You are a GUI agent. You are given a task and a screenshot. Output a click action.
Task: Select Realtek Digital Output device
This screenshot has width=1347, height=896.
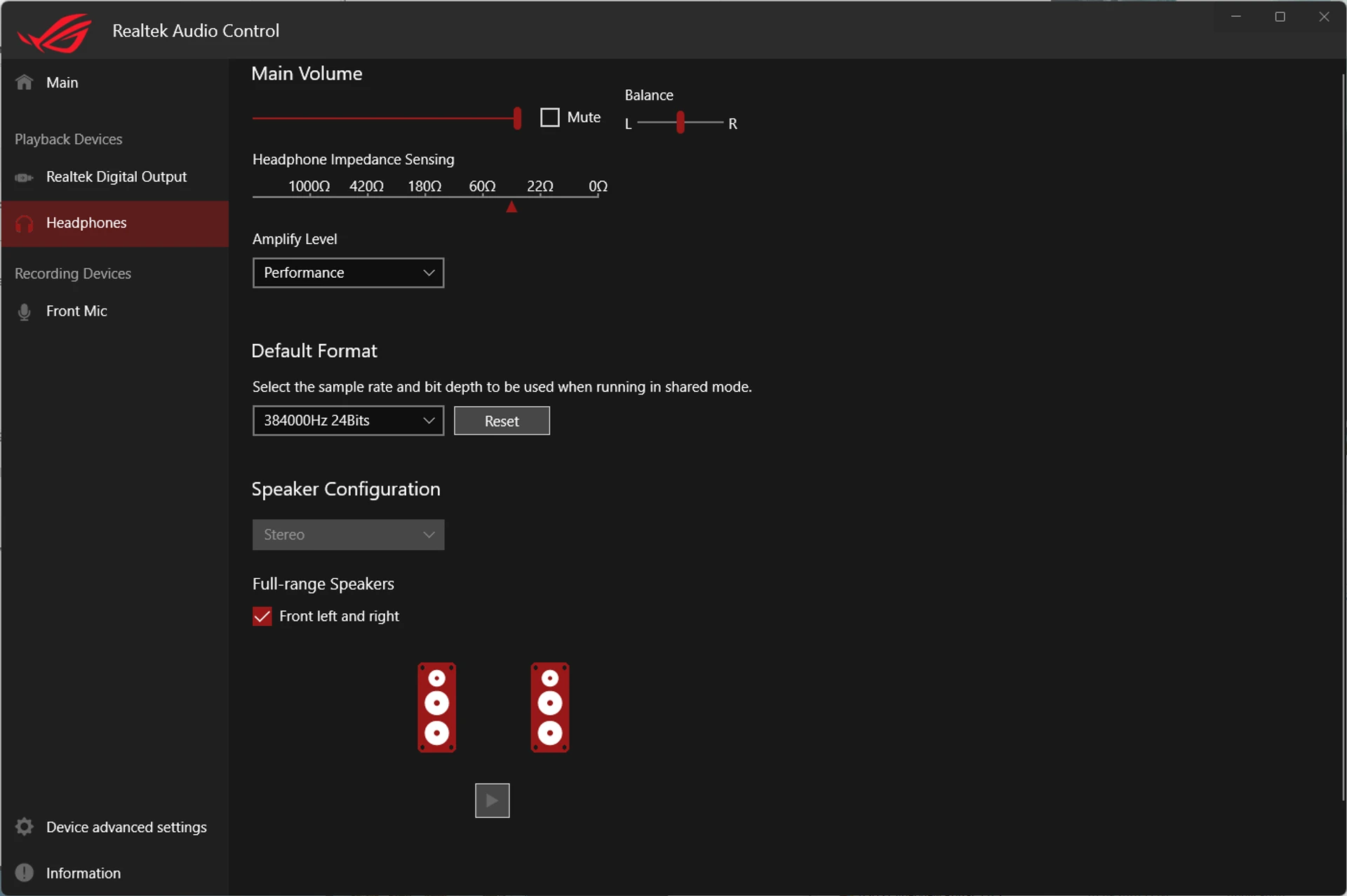tap(114, 177)
